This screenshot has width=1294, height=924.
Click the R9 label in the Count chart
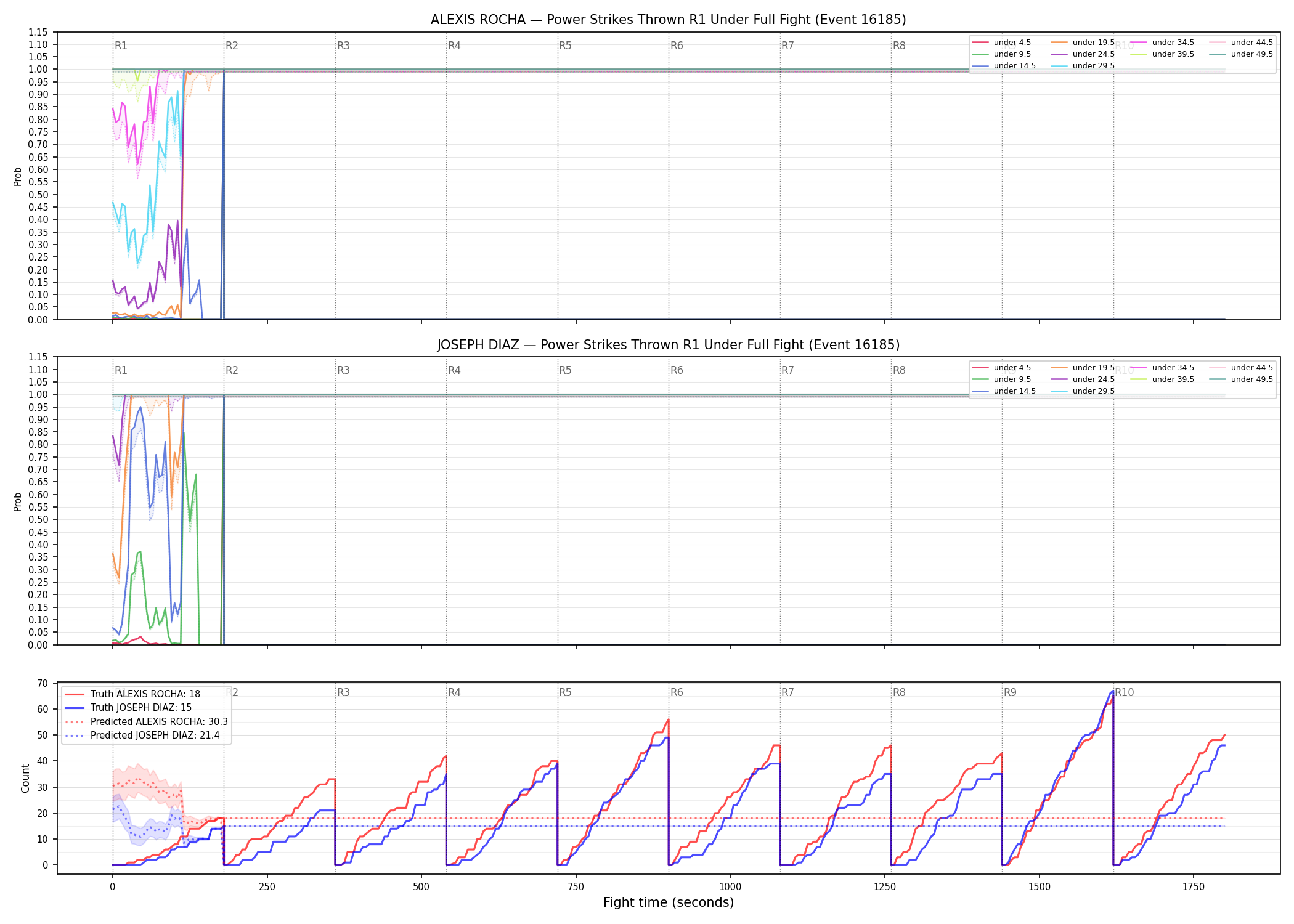[x=1010, y=692]
